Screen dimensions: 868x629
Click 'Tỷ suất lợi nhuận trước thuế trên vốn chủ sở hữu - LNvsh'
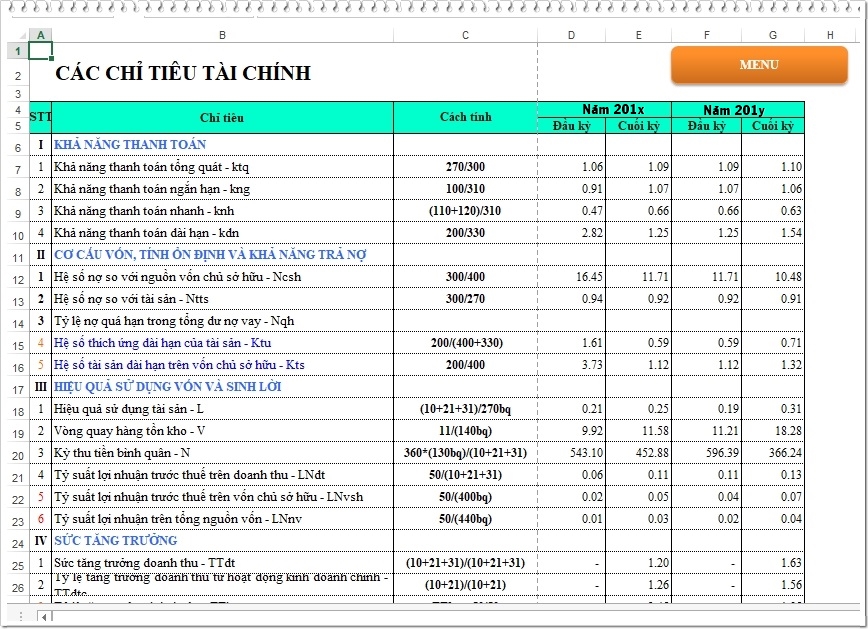coord(208,497)
